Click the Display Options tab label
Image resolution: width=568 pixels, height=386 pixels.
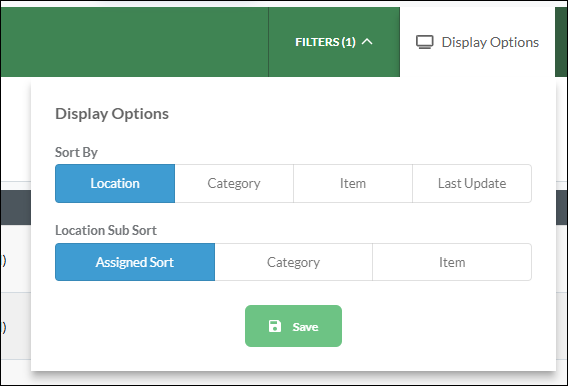point(490,42)
